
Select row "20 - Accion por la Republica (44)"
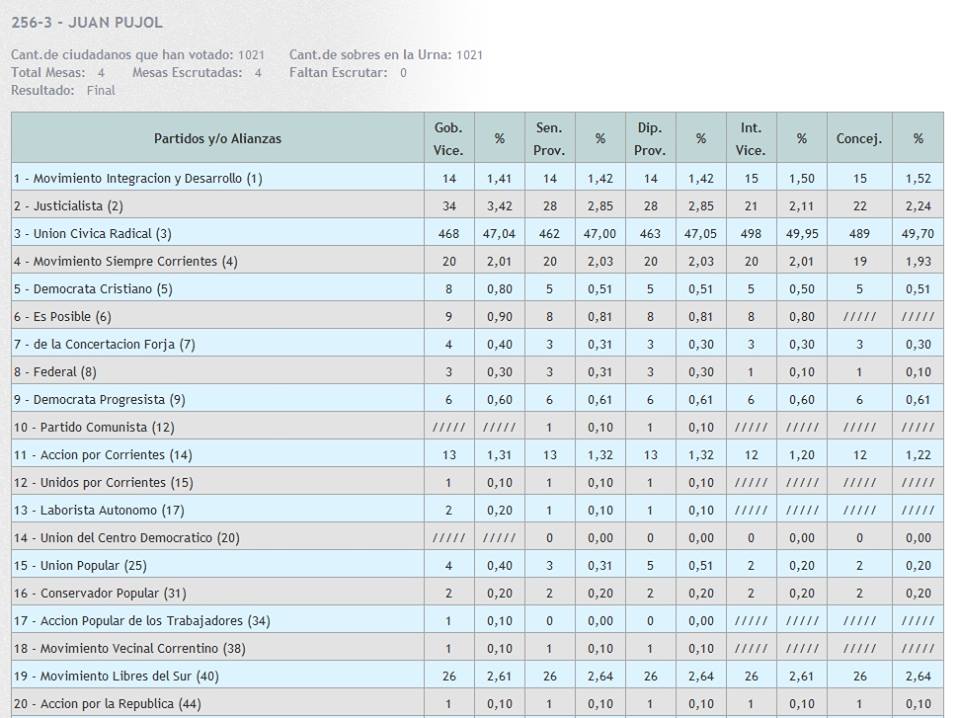click(478, 703)
